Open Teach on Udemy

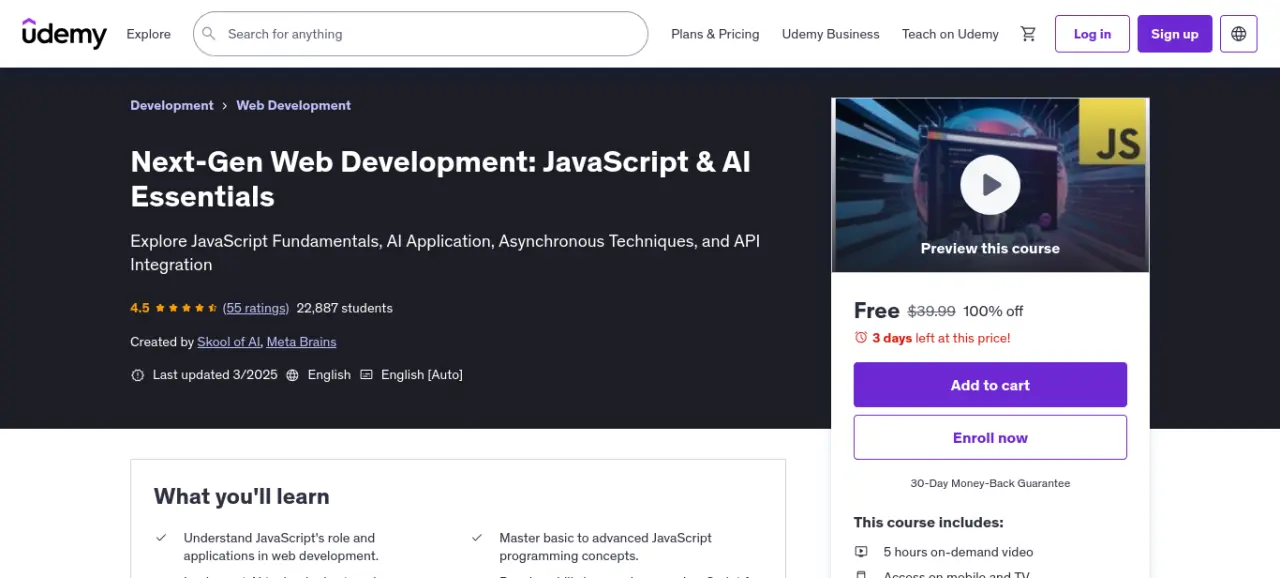950,34
